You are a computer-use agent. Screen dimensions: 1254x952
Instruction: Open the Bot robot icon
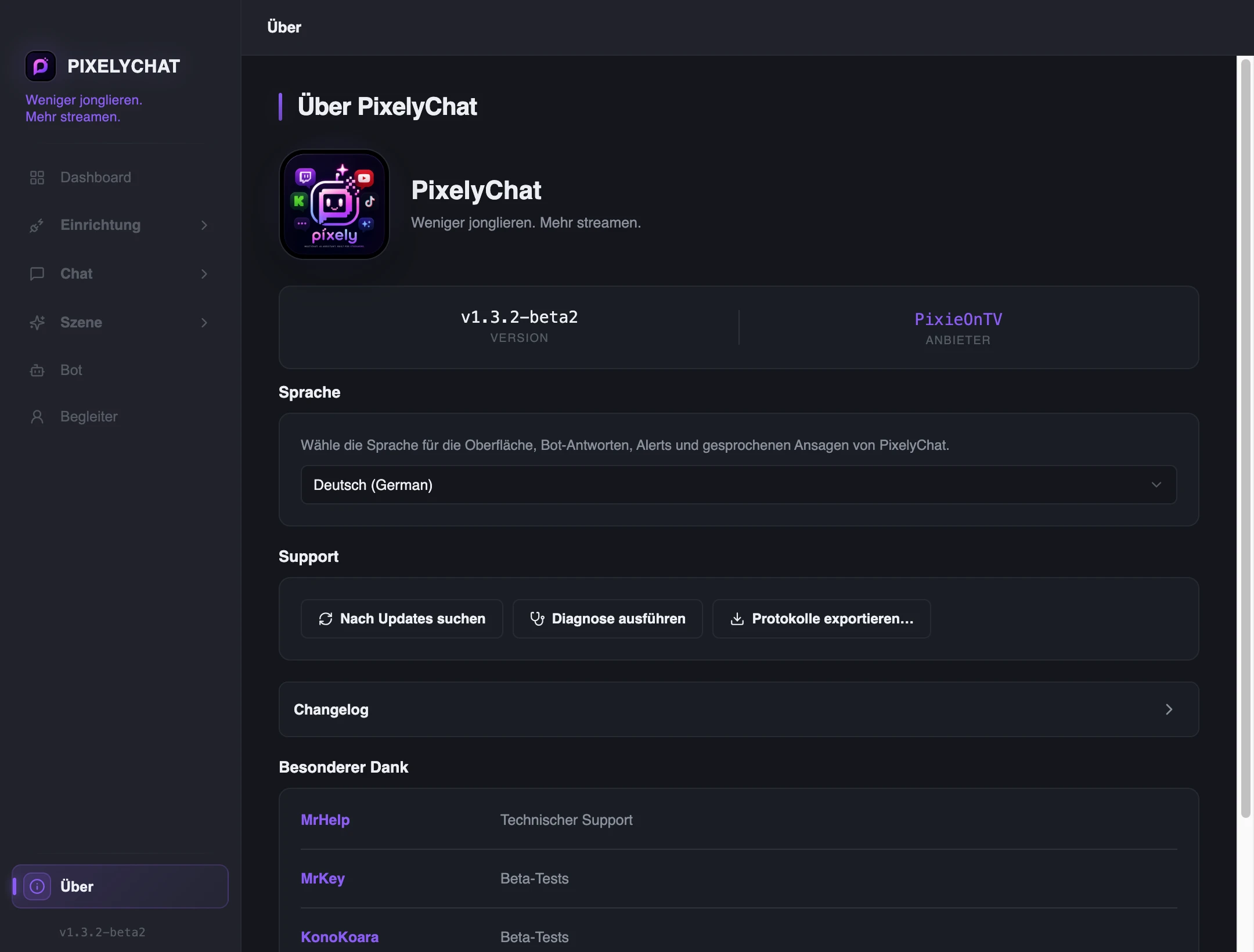(x=37, y=370)
